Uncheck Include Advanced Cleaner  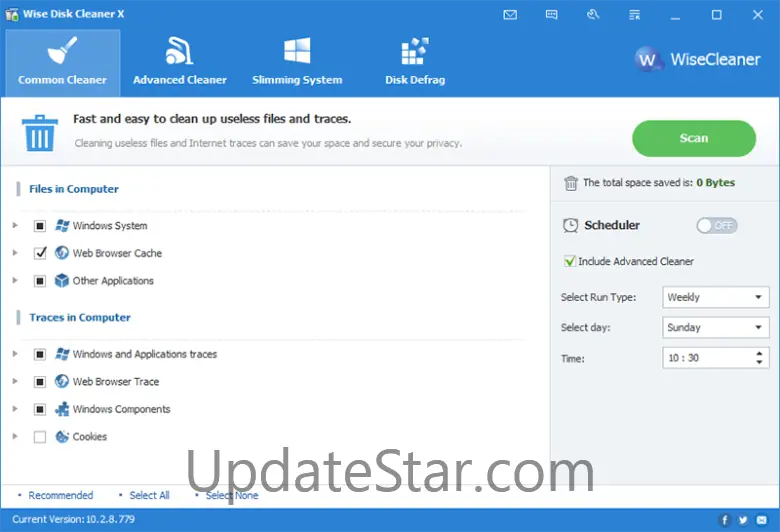pyautogui.click(x=570, y=261)
